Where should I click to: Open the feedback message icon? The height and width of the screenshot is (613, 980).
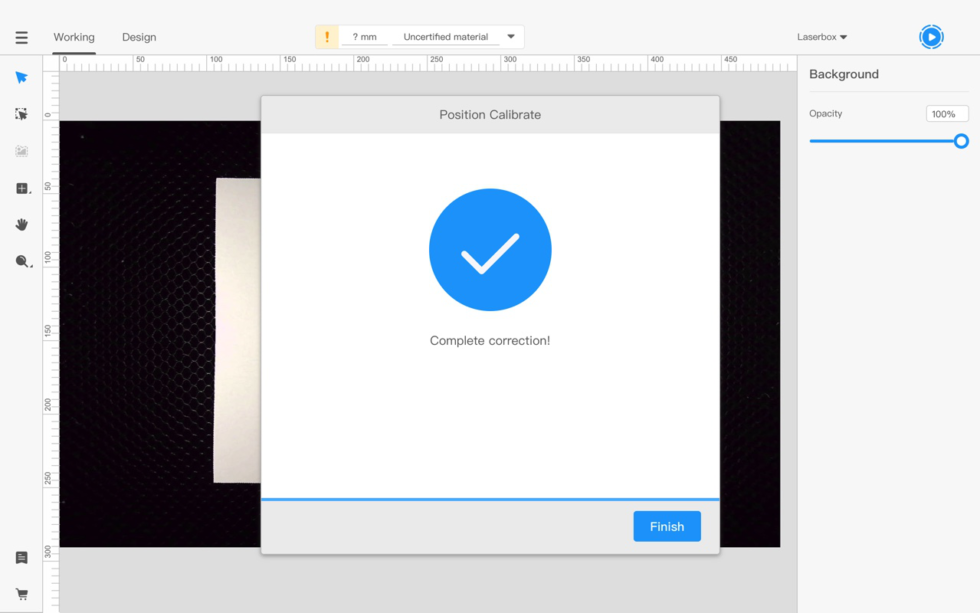point(21,557)
